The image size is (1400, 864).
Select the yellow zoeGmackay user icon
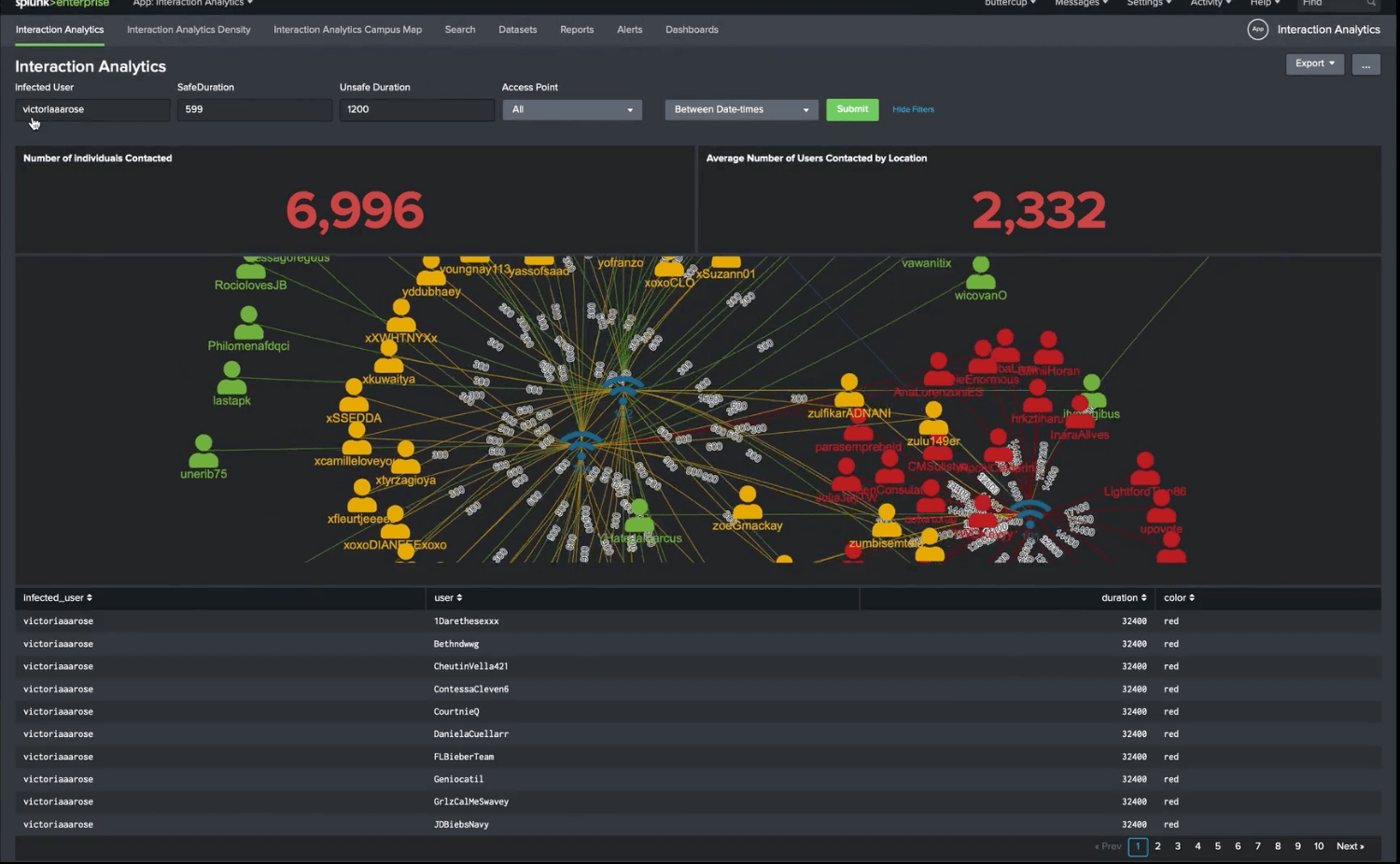[x=747, y=503]
